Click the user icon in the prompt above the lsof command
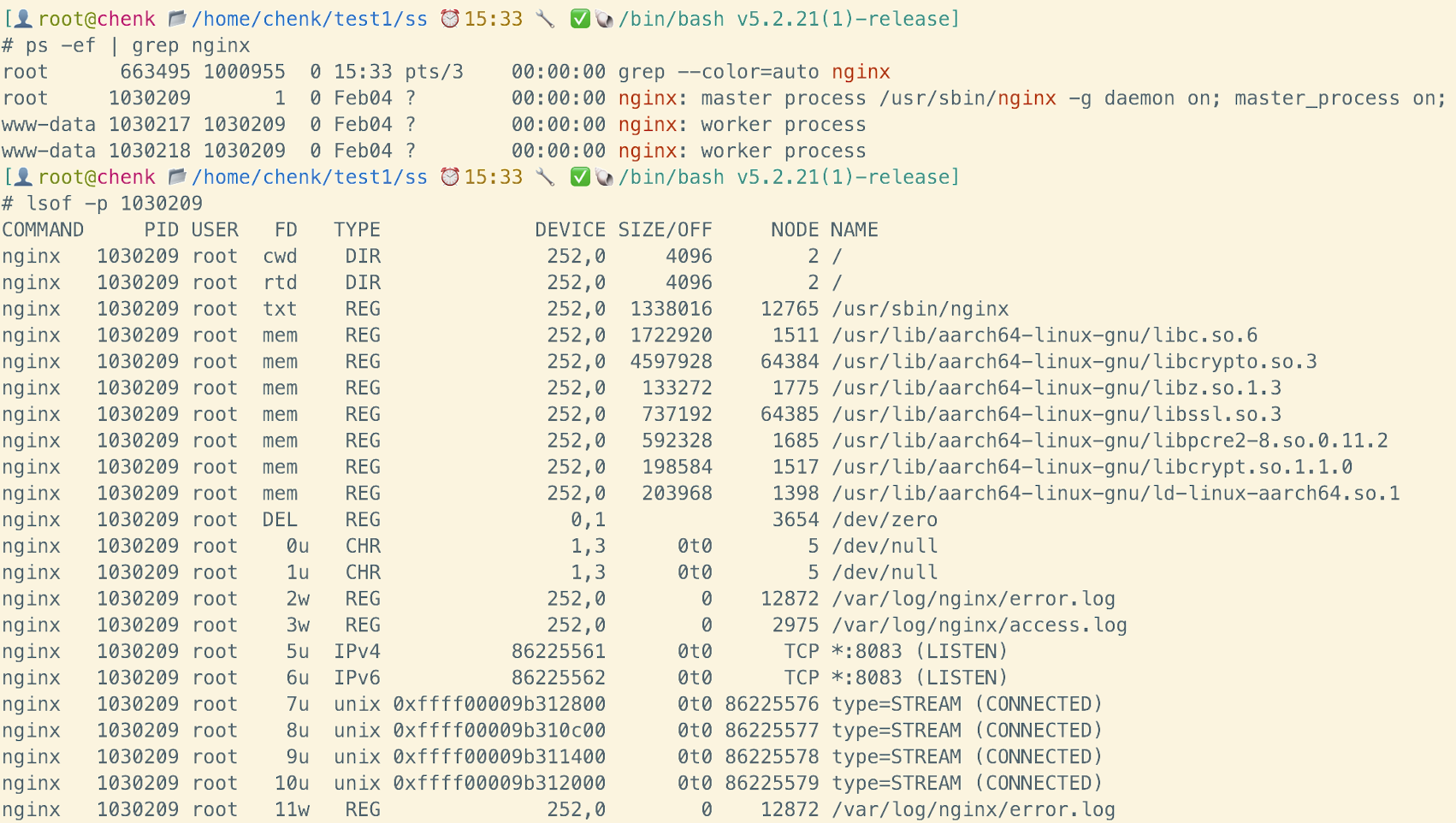 click(24, 177)
